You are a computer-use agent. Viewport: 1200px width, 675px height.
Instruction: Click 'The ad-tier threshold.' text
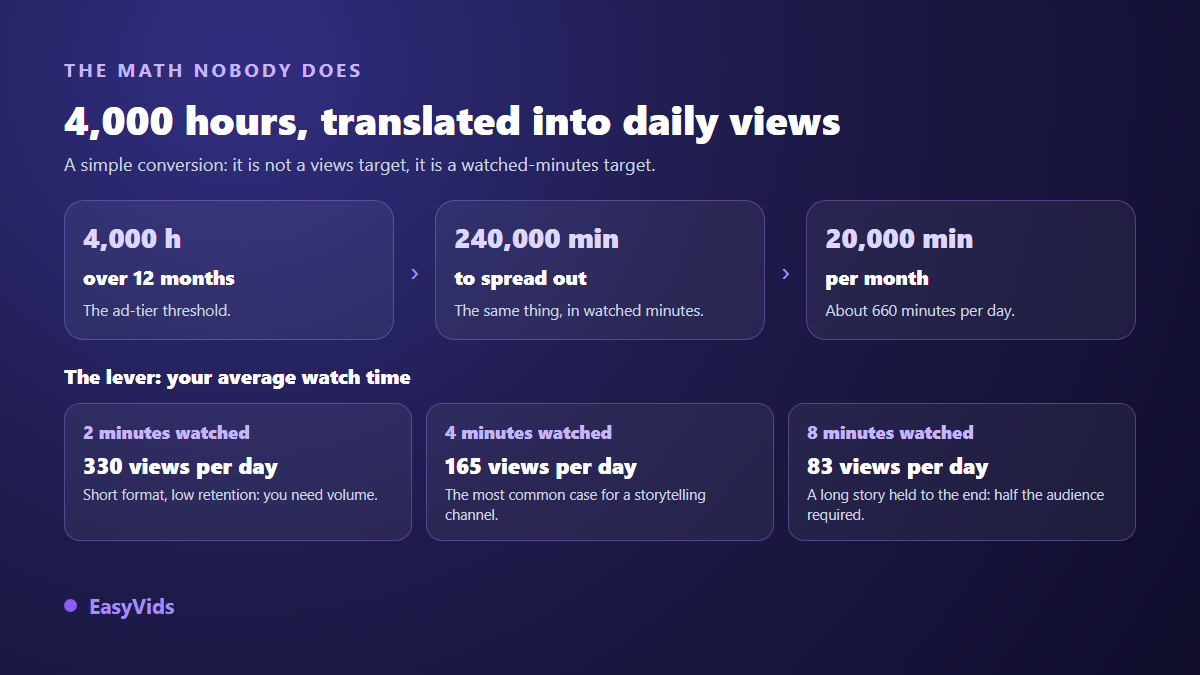click(157, 310)
